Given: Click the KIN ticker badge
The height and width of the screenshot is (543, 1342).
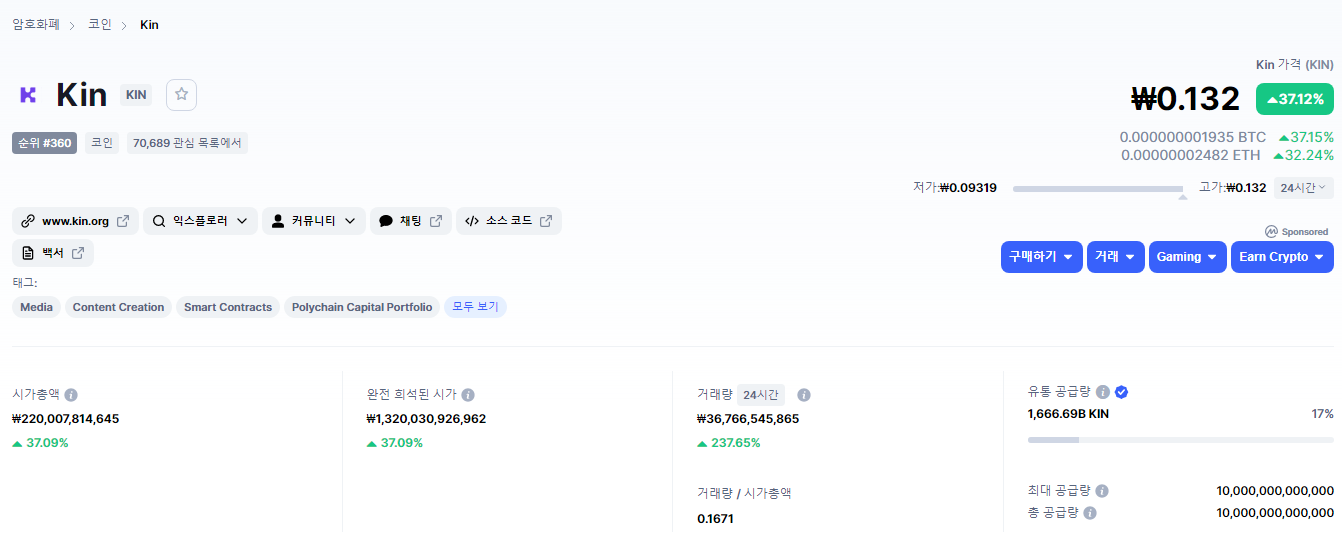Looking at the screenshot, I should pyautogui.click(x=136, y=95).
